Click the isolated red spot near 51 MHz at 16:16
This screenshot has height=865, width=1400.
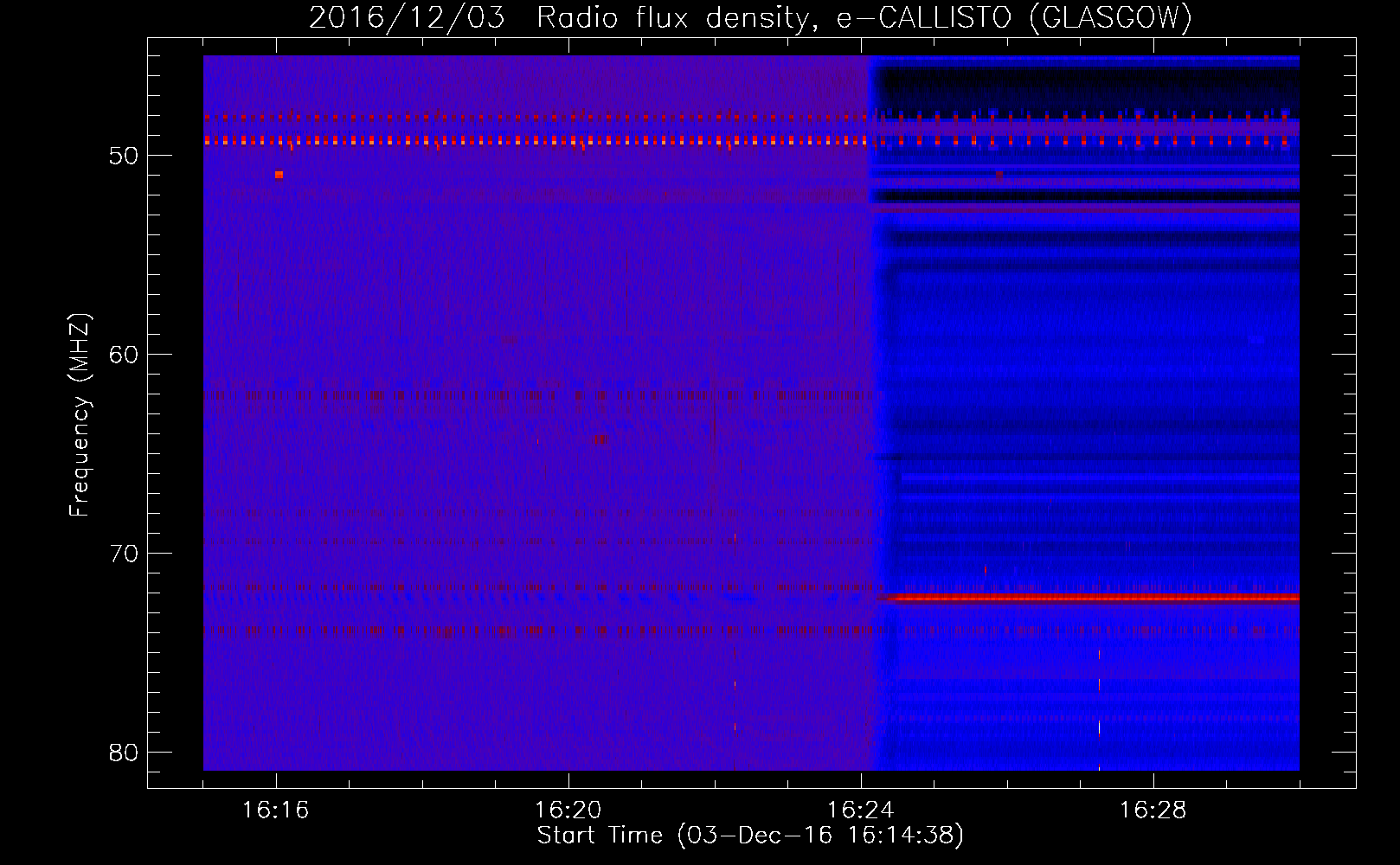279,175
